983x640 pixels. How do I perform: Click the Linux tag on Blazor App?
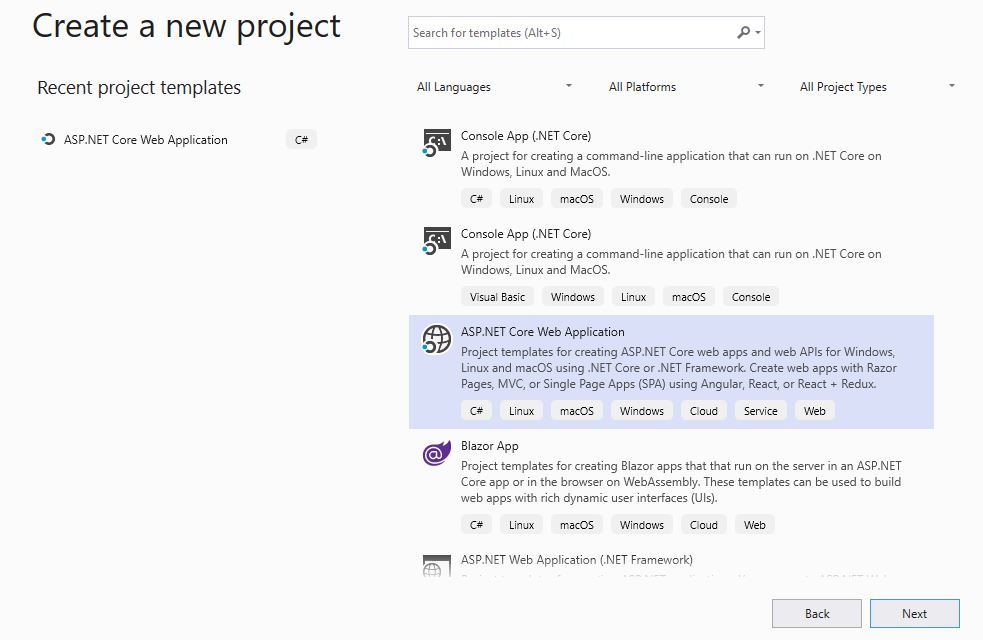[x=521, y=525]
